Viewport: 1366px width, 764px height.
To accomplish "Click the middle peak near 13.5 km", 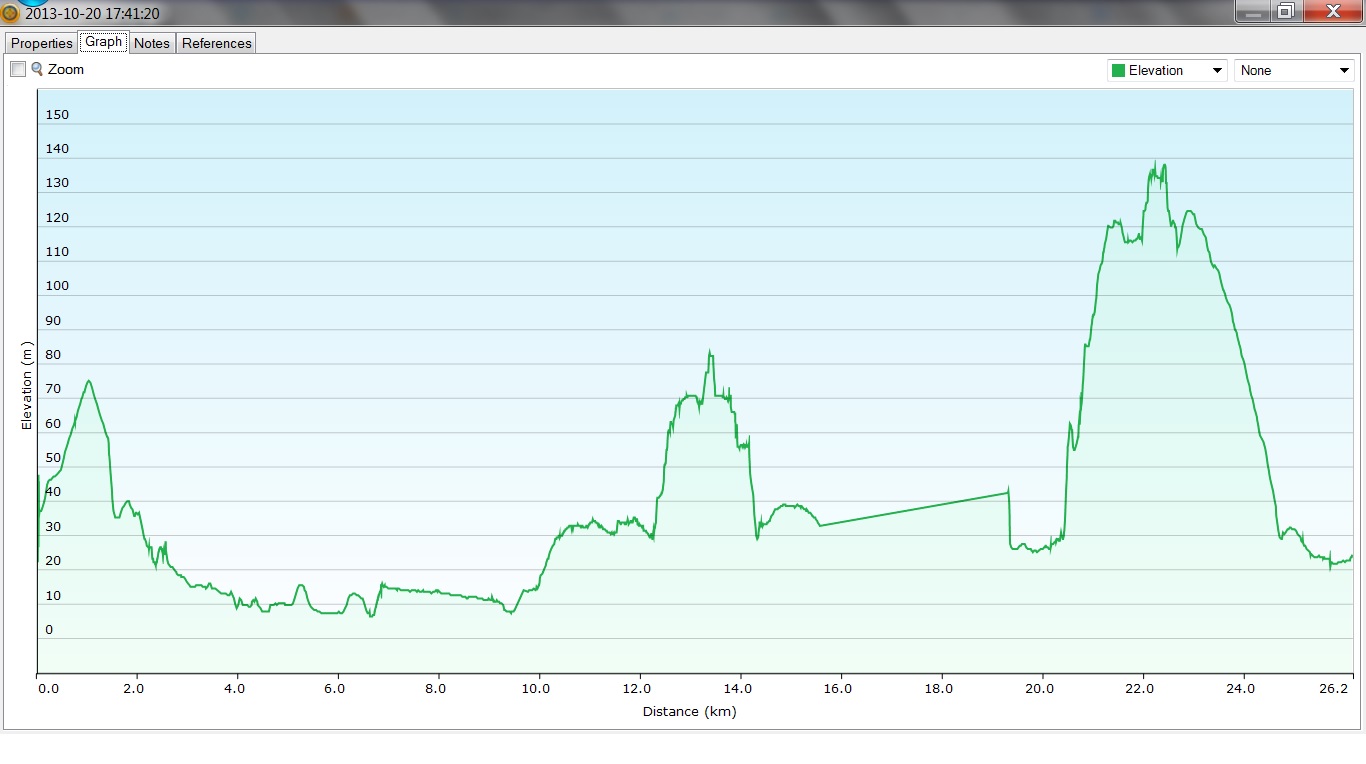I will pos(710,352).
